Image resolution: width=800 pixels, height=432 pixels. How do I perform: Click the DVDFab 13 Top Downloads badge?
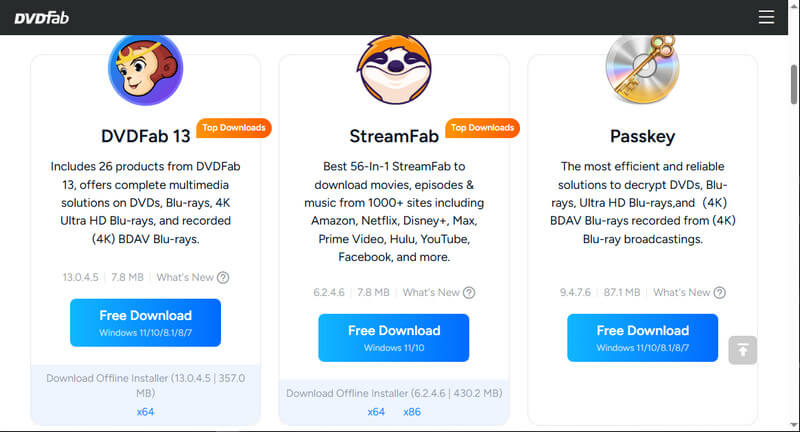234,128
